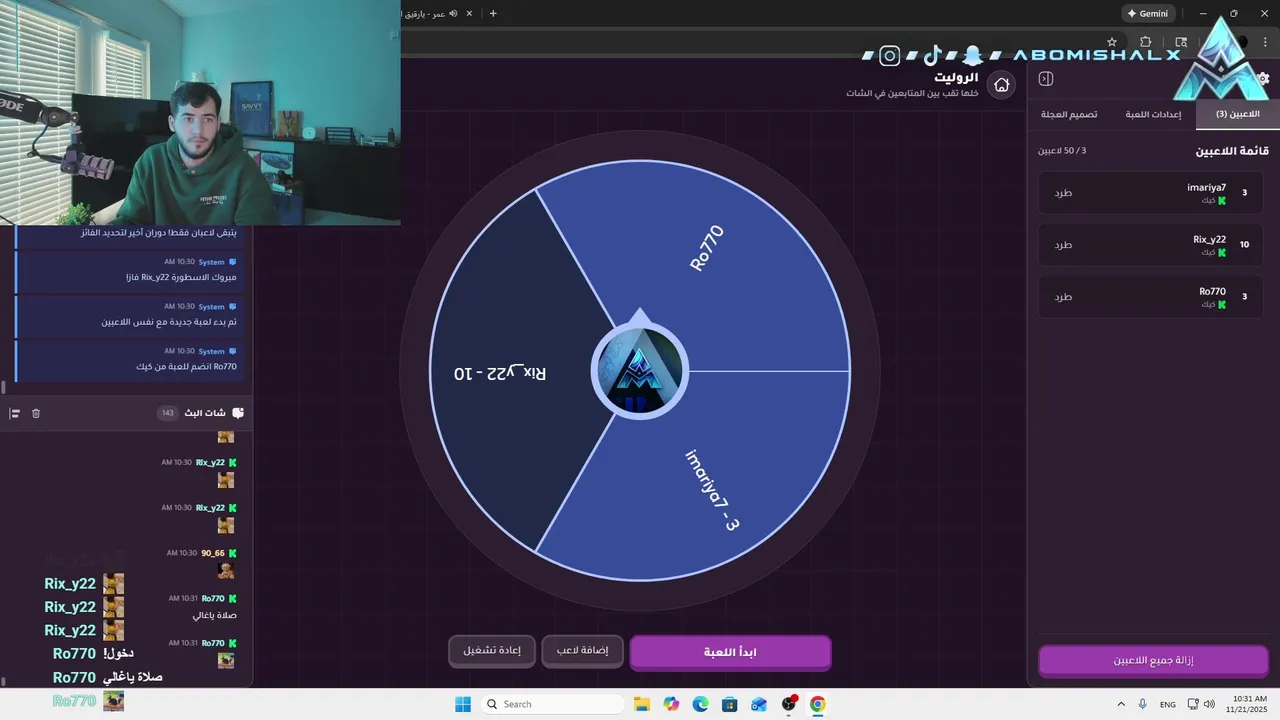Click the إضافة لاعب add player button
Viewport: 1280px width, 720px height.
[x=582, y=651]
